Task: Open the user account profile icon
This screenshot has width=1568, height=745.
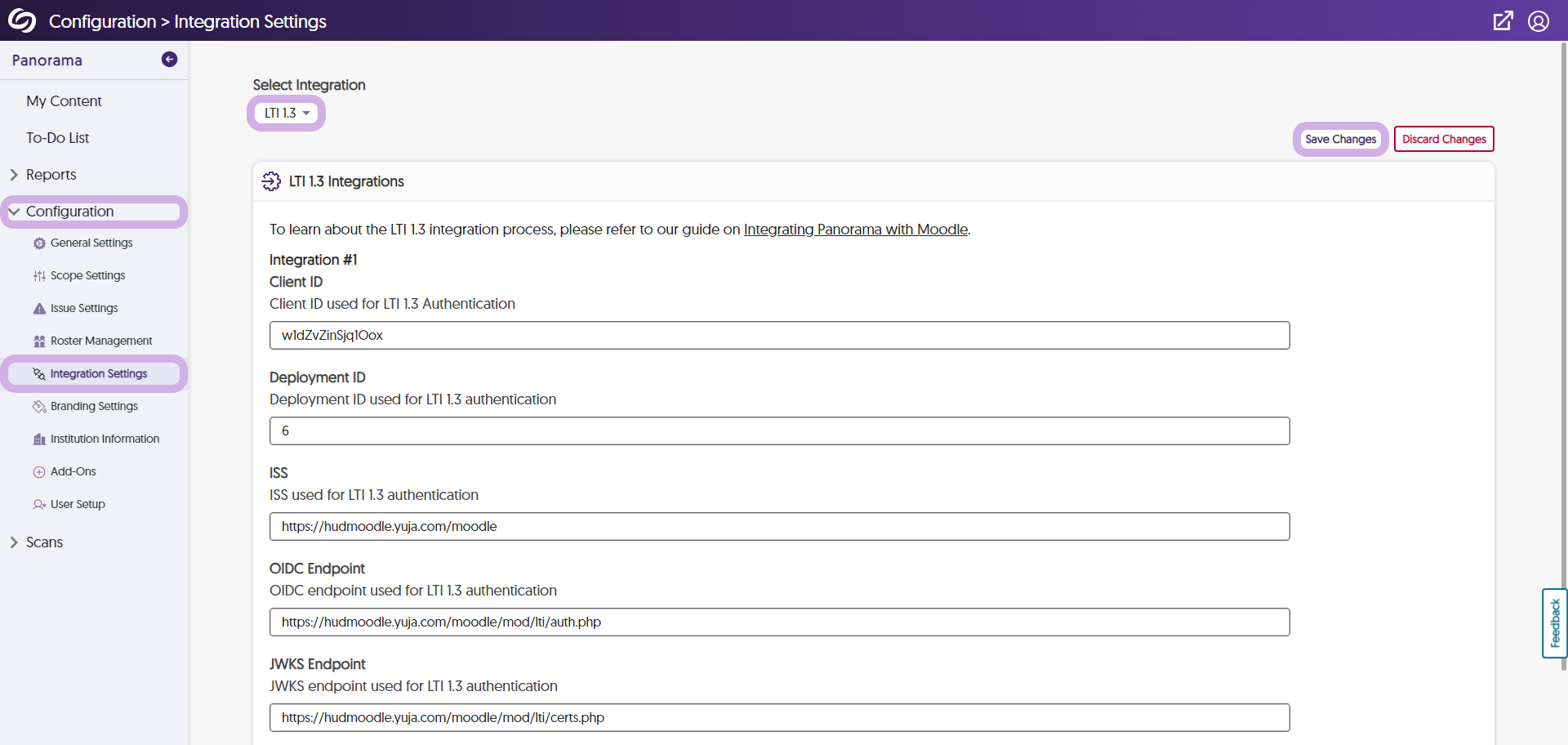Action: click(1539, 20)
